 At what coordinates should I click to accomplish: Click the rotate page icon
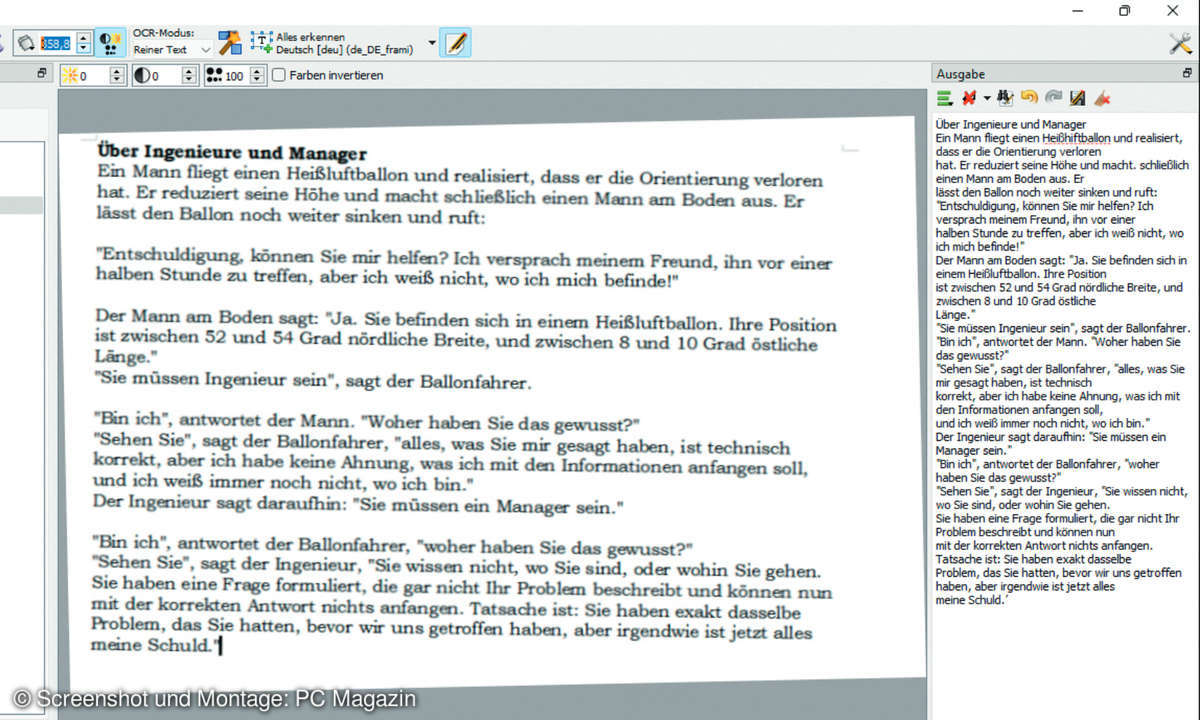[x=26, y=43]
